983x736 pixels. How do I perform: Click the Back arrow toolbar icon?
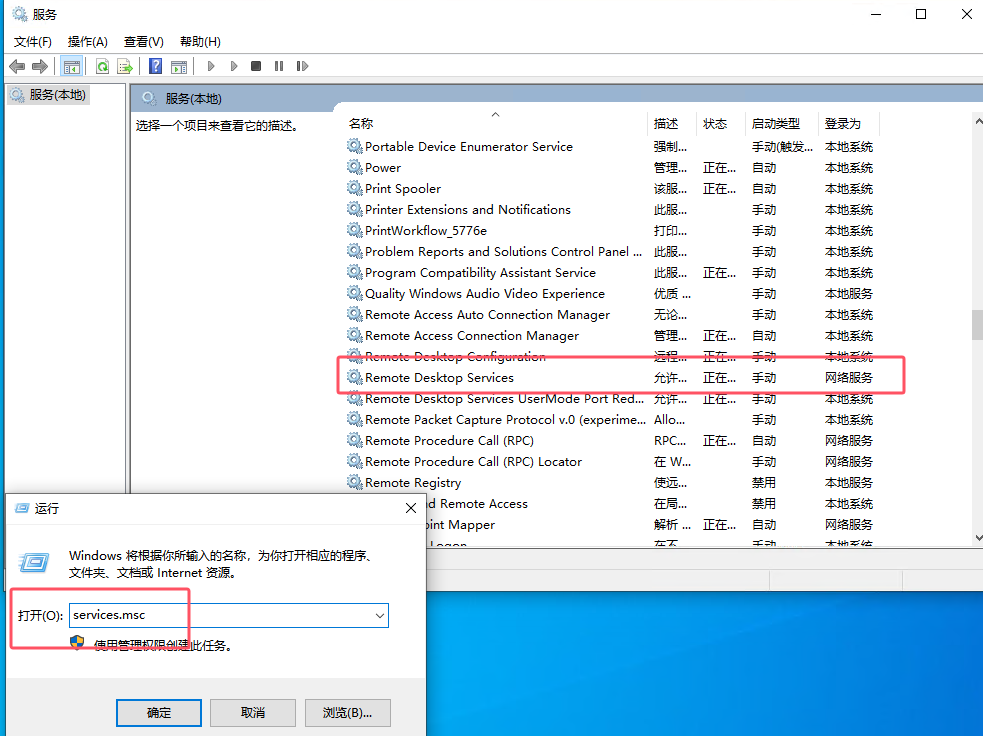click(x=18, y=66)
